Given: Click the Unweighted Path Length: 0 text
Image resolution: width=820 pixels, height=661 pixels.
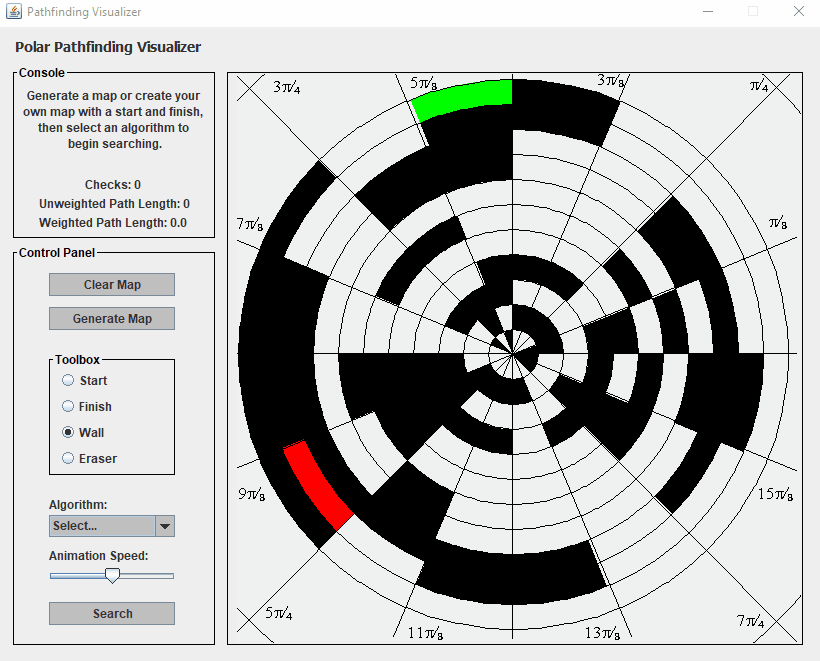Looking at the screenshot, I should tap(114, 203).
